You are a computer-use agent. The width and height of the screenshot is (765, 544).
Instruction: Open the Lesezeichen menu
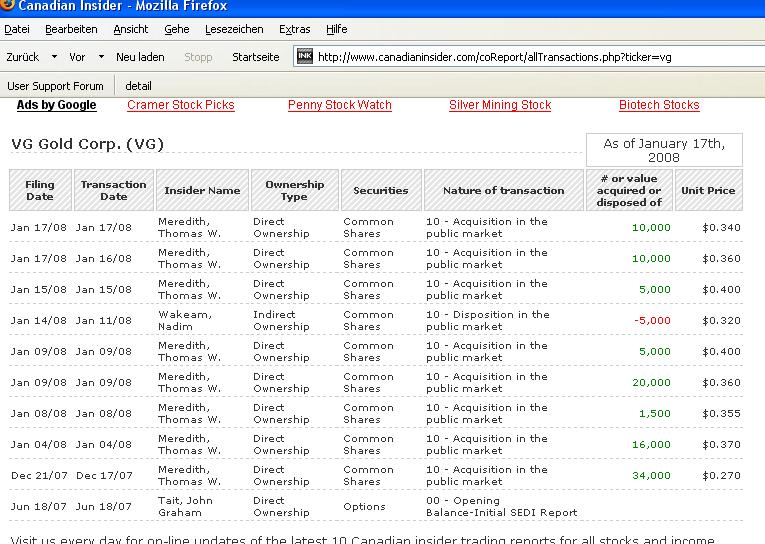tap(234, 29)
